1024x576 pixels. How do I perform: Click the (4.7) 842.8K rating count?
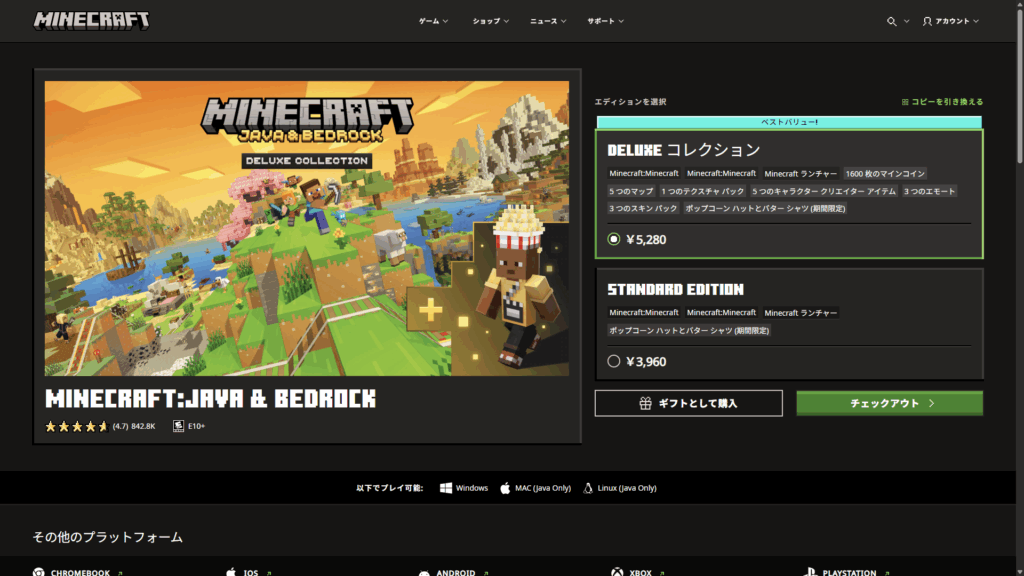point(134,426)
